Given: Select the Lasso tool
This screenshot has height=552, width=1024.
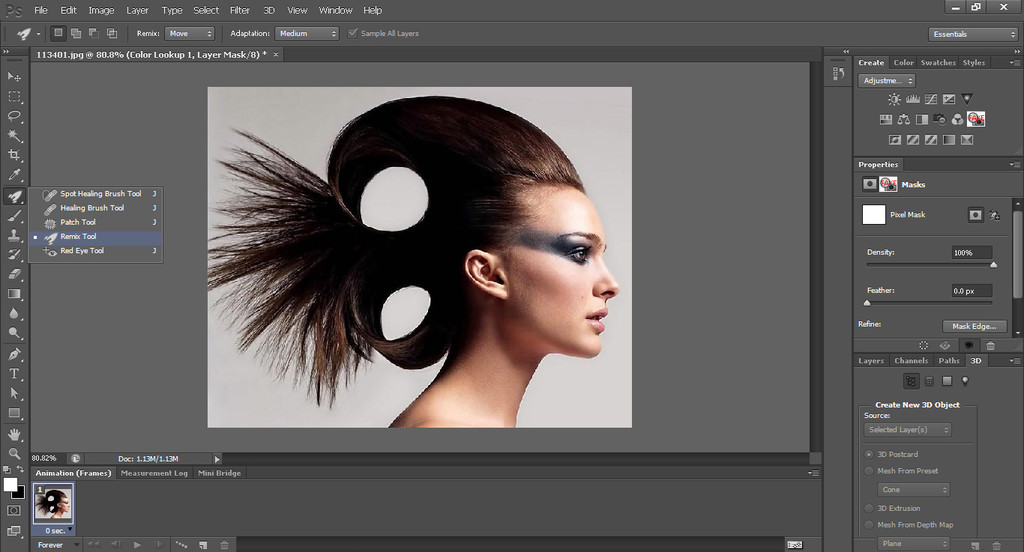Looking at the screenshot, I should (x=14, y=116).
